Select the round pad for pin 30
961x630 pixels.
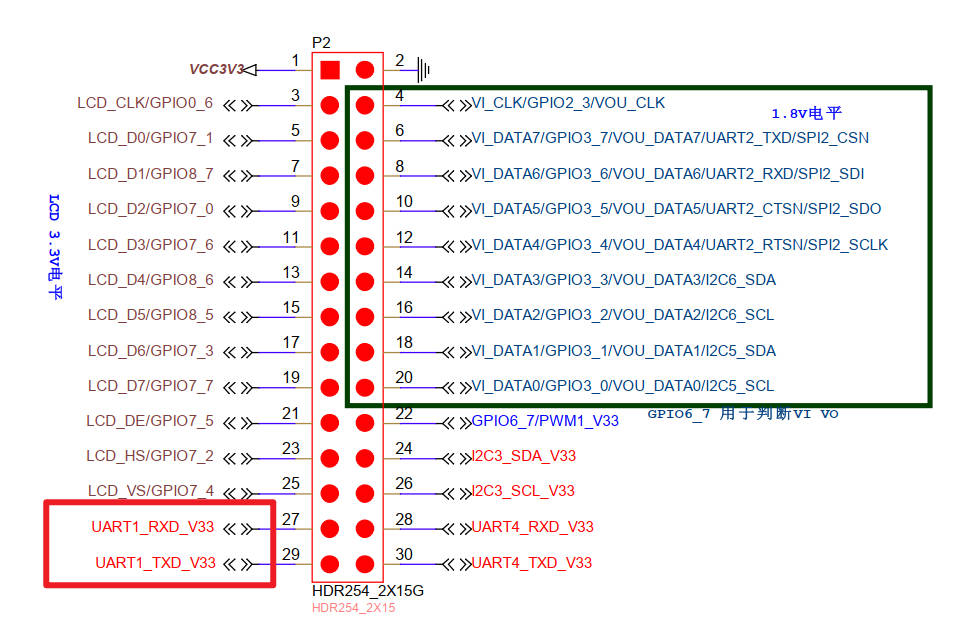coord(365,563)
